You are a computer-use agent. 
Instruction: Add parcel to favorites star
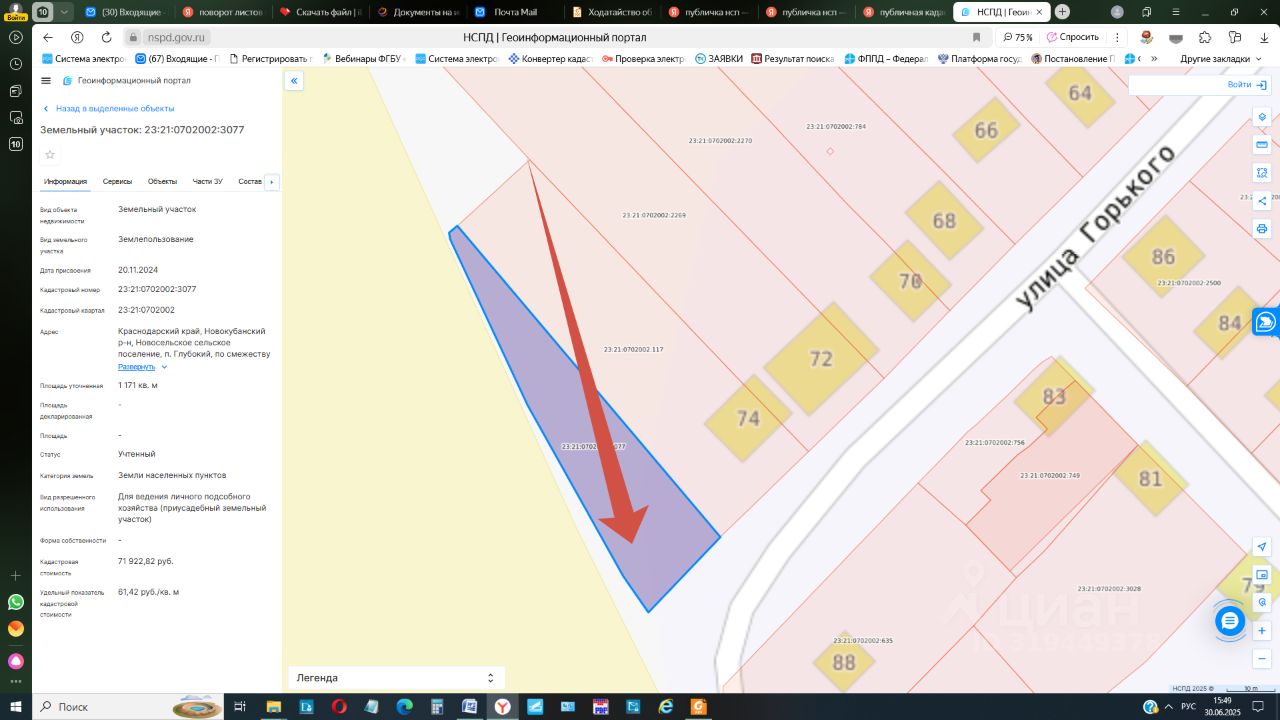[x=50, y=155]
